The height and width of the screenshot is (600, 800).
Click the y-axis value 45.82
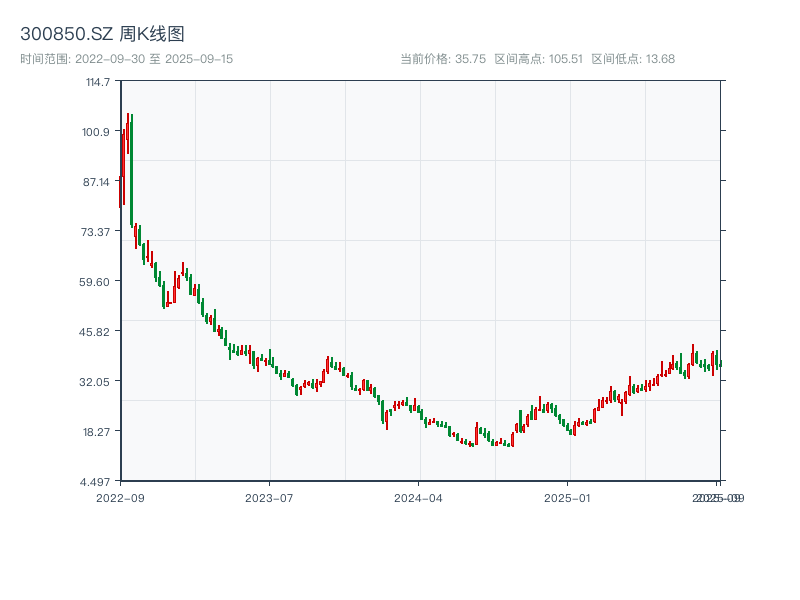pos(94,332)
